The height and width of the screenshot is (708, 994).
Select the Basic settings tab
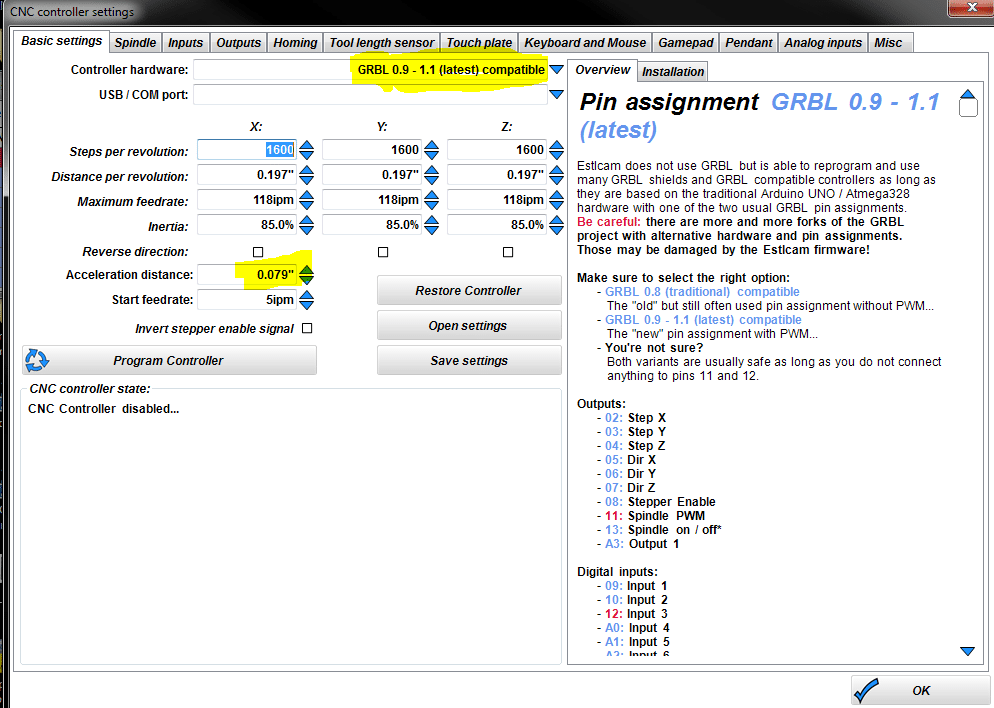pyautogui.click(x=61, y=41)
